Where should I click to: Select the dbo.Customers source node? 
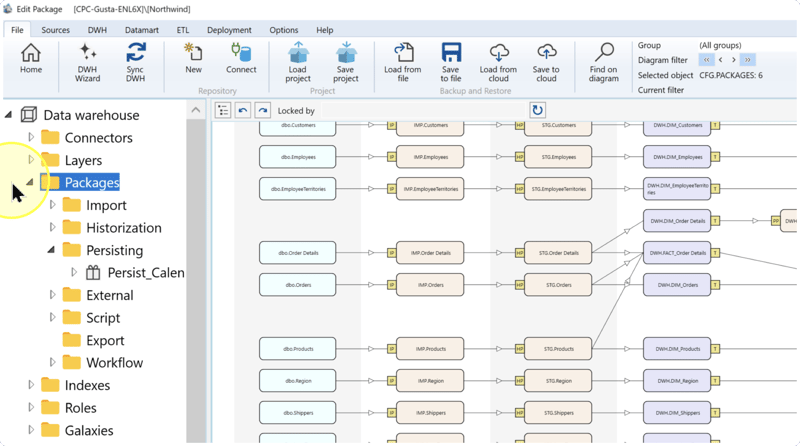[x=297, y=127]
